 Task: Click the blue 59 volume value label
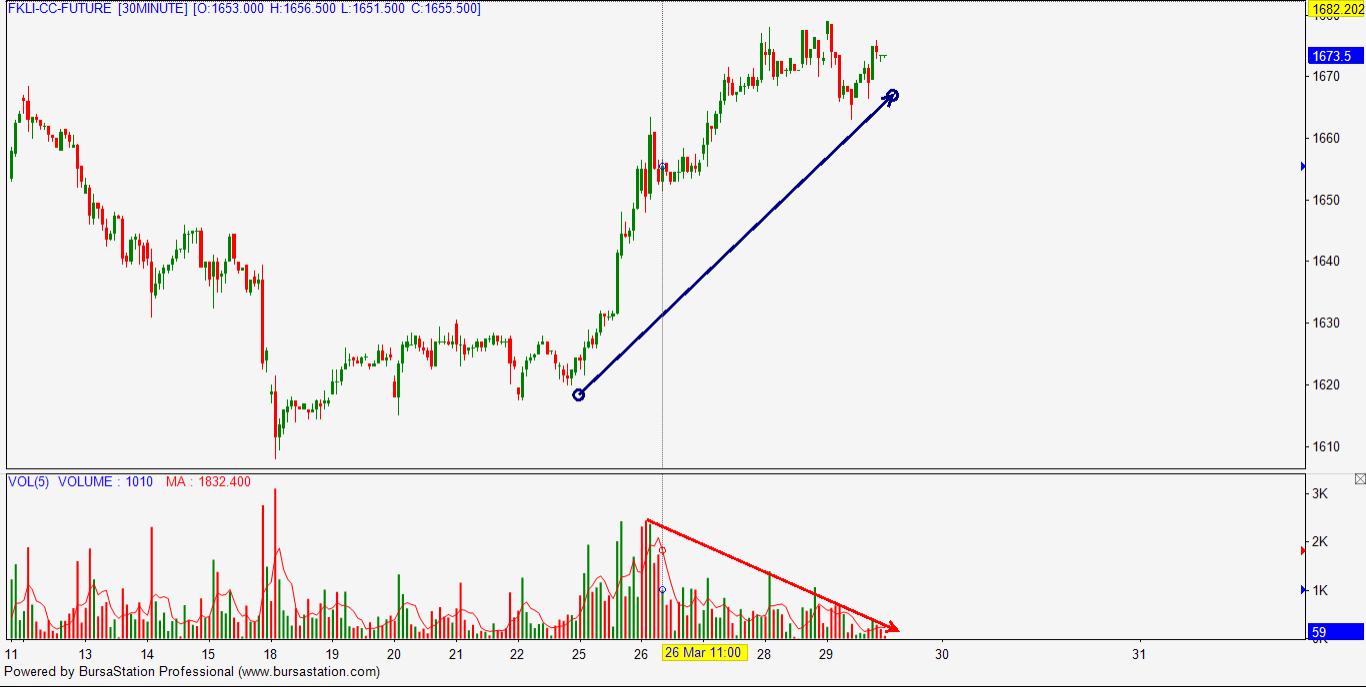[x=1335, y=632]
